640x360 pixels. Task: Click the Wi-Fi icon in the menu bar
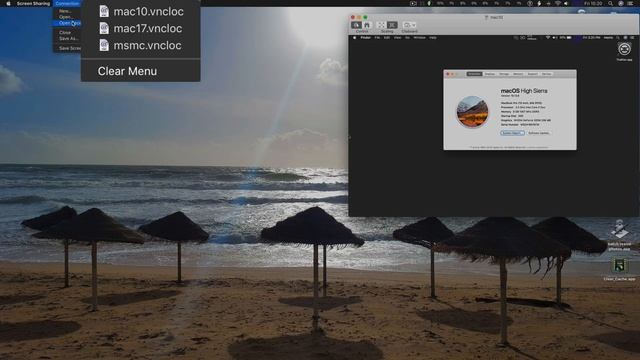coord(558,3)
